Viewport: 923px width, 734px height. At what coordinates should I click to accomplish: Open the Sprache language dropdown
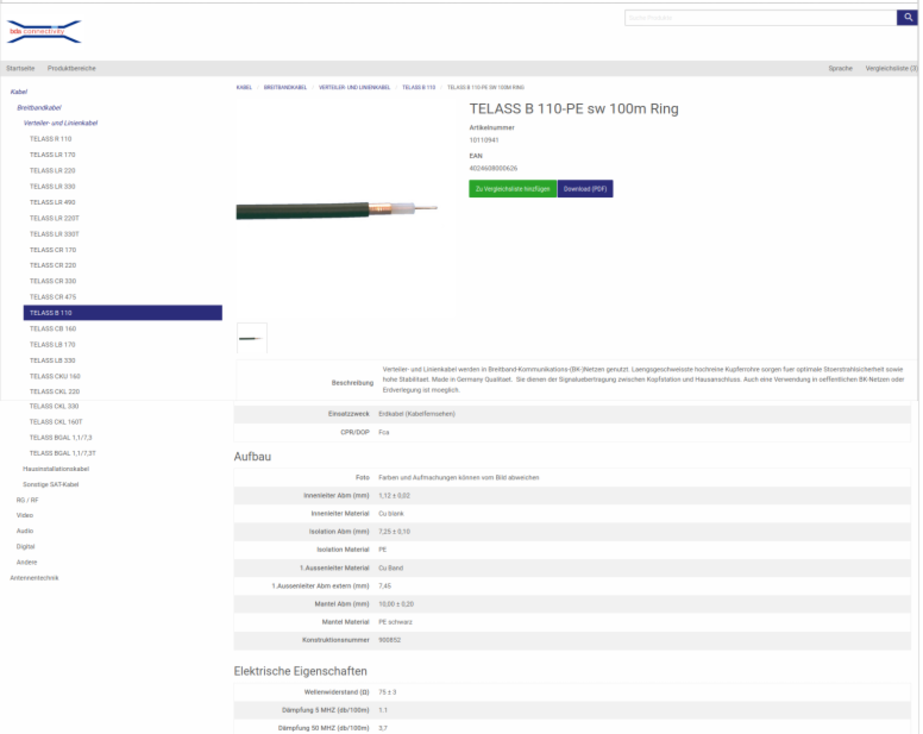[840, 68]
